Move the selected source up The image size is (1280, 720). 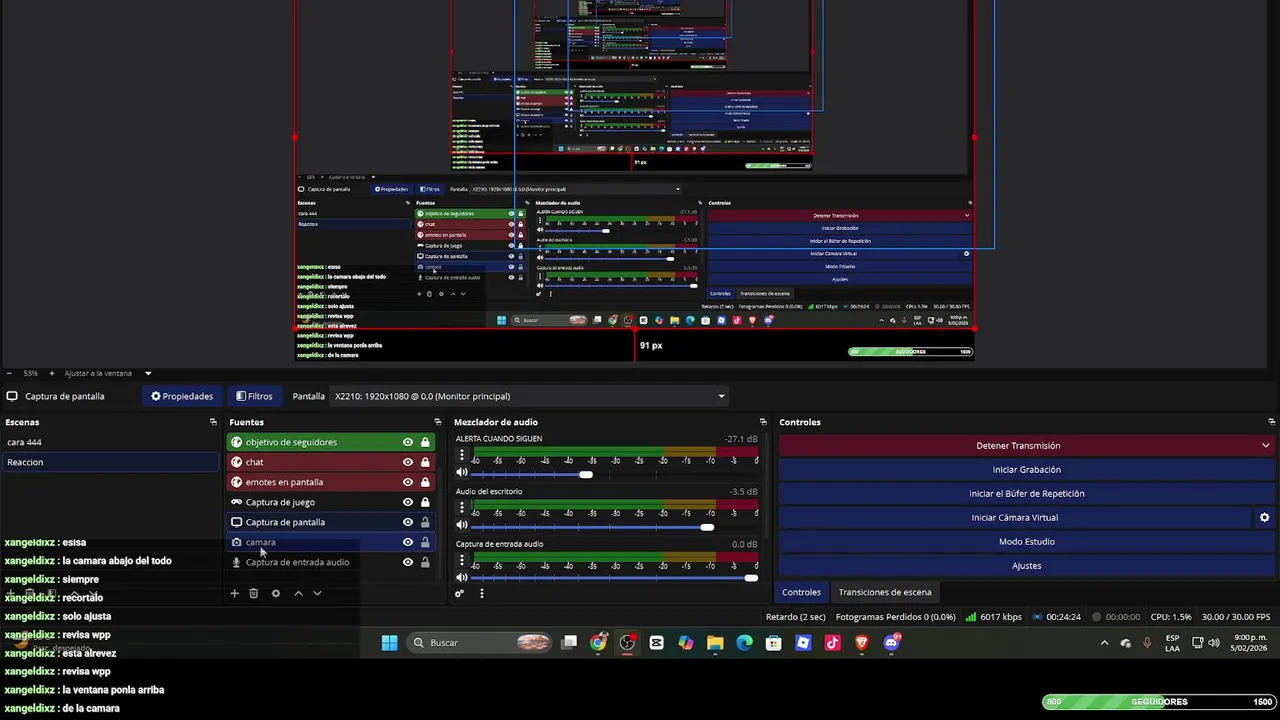point(298,593)
